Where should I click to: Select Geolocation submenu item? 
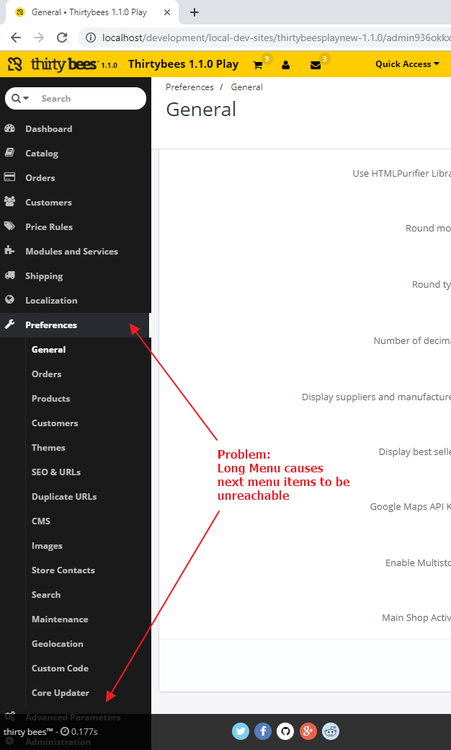pyautogui.click(x=57, y=643)
